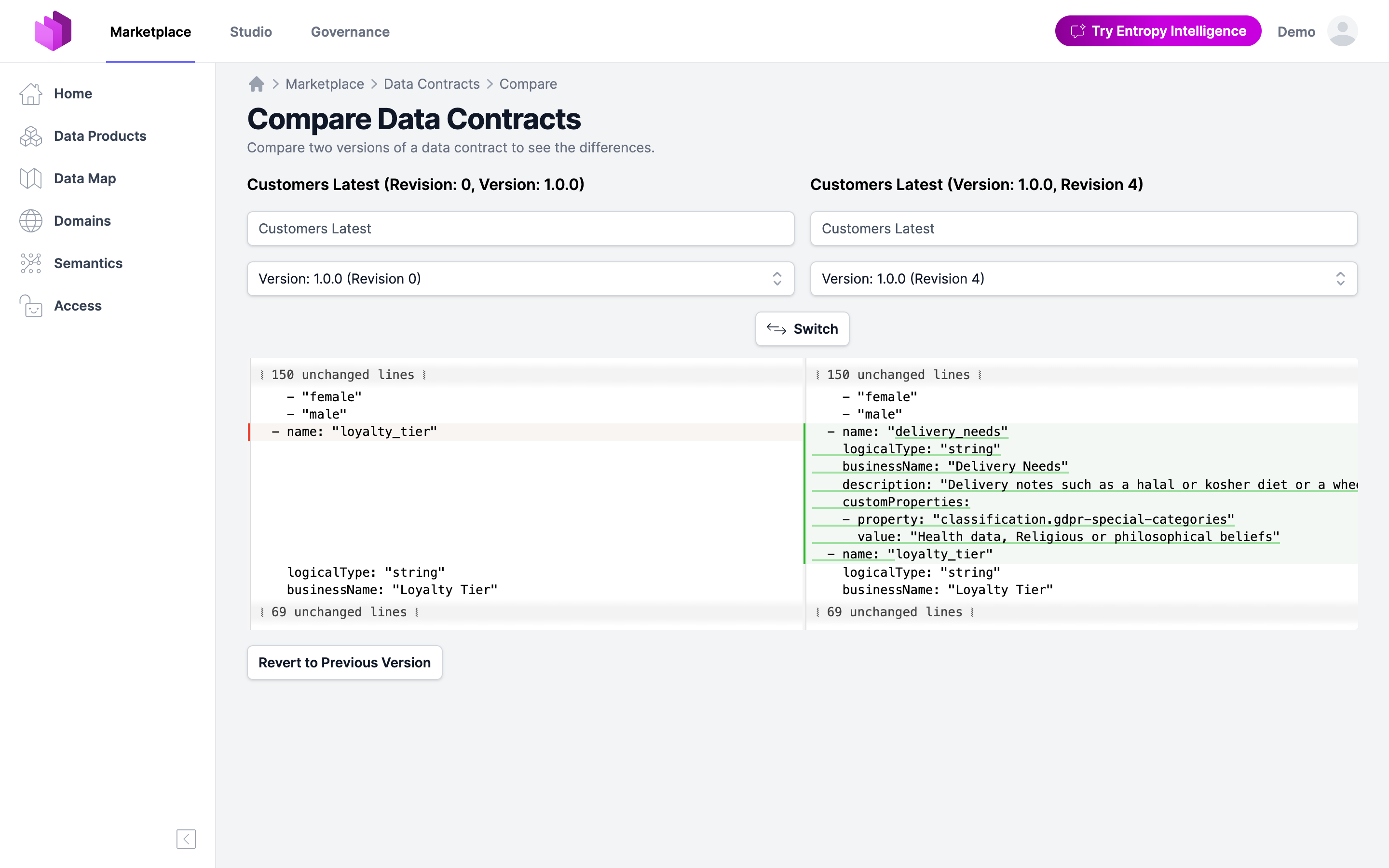
Task: Click the added line name "delivery_needs"
Action: 917,432
